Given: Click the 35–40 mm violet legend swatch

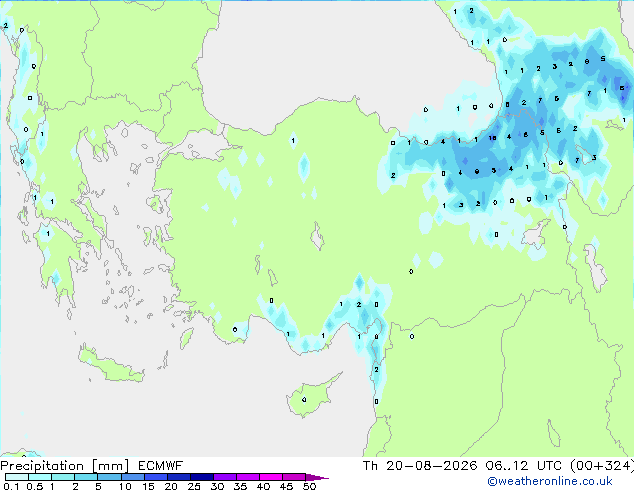Looking at the screenshot, I should pyautogui.click(x=247, y=477).
